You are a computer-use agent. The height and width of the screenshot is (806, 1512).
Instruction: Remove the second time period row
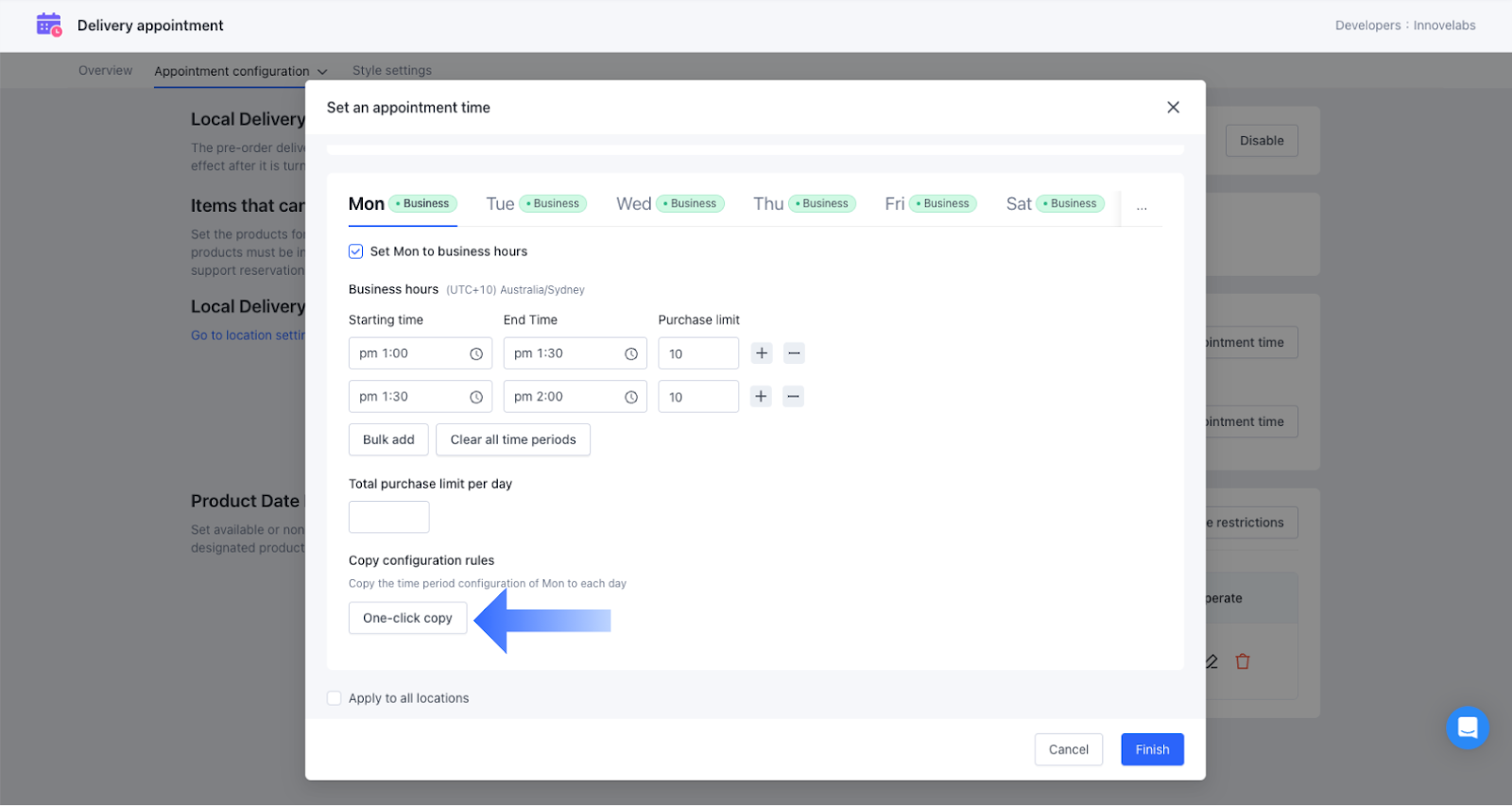pyautogui.click(x=794, y=397)
